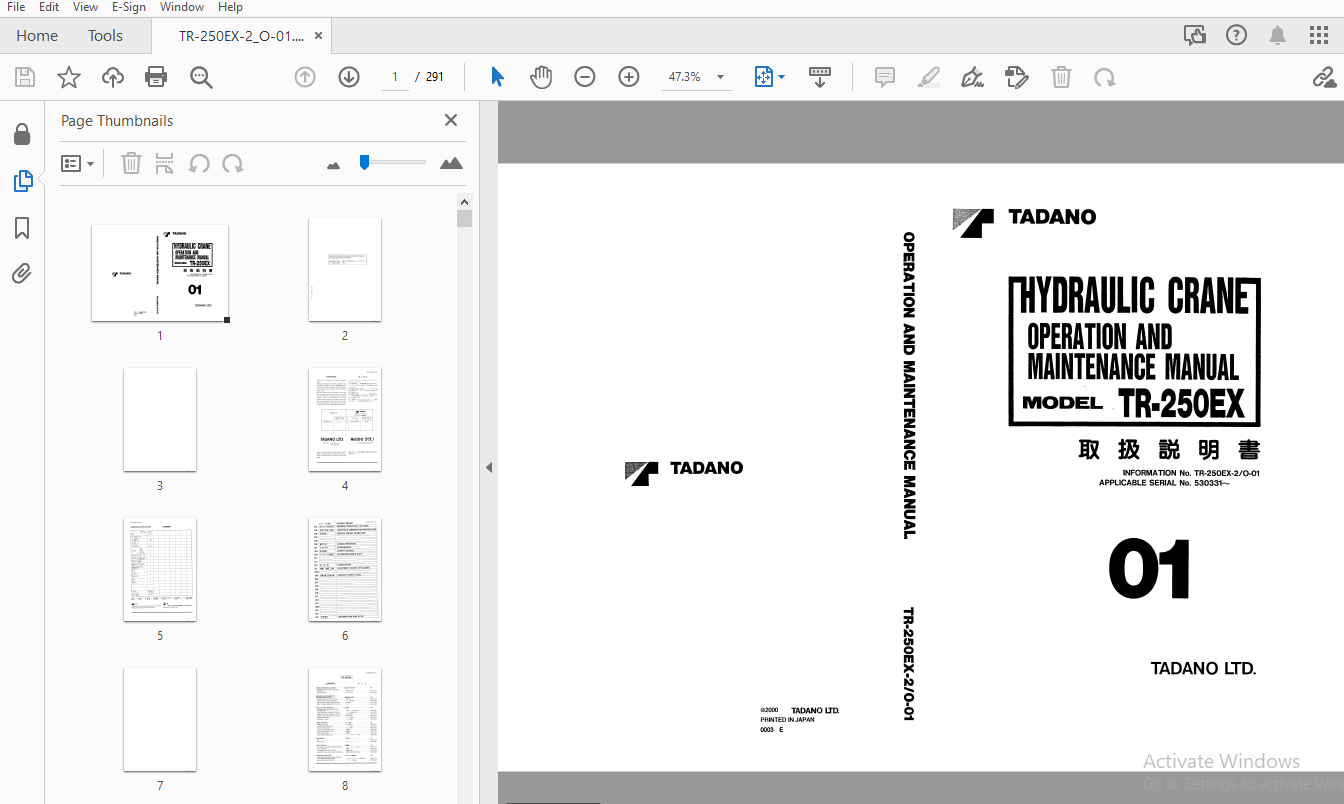
Task: Open the apps grid icon
Action: point(1319,36)
